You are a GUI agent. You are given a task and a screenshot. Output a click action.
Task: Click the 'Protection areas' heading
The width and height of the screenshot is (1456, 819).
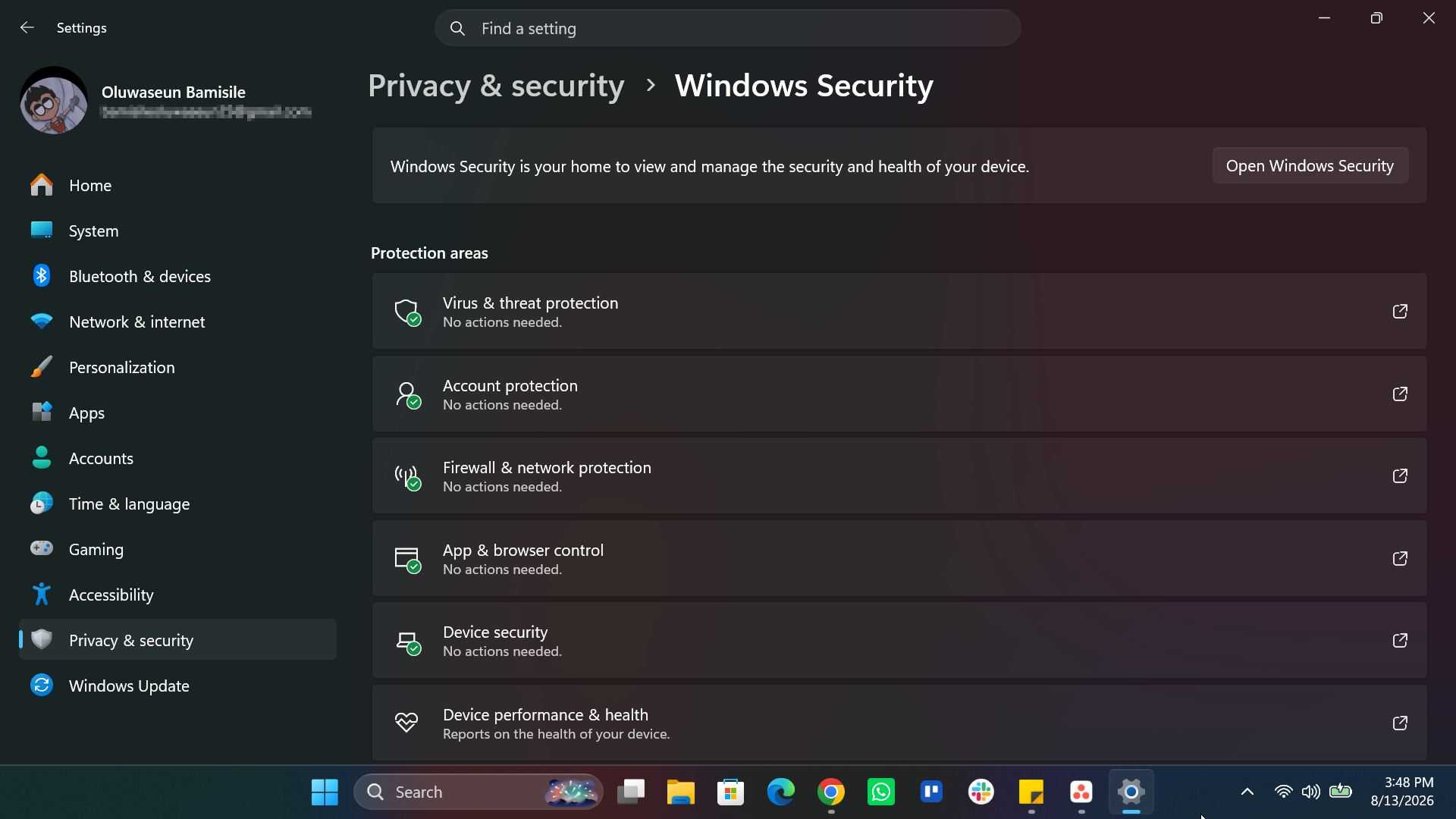[x=429, y=253]
